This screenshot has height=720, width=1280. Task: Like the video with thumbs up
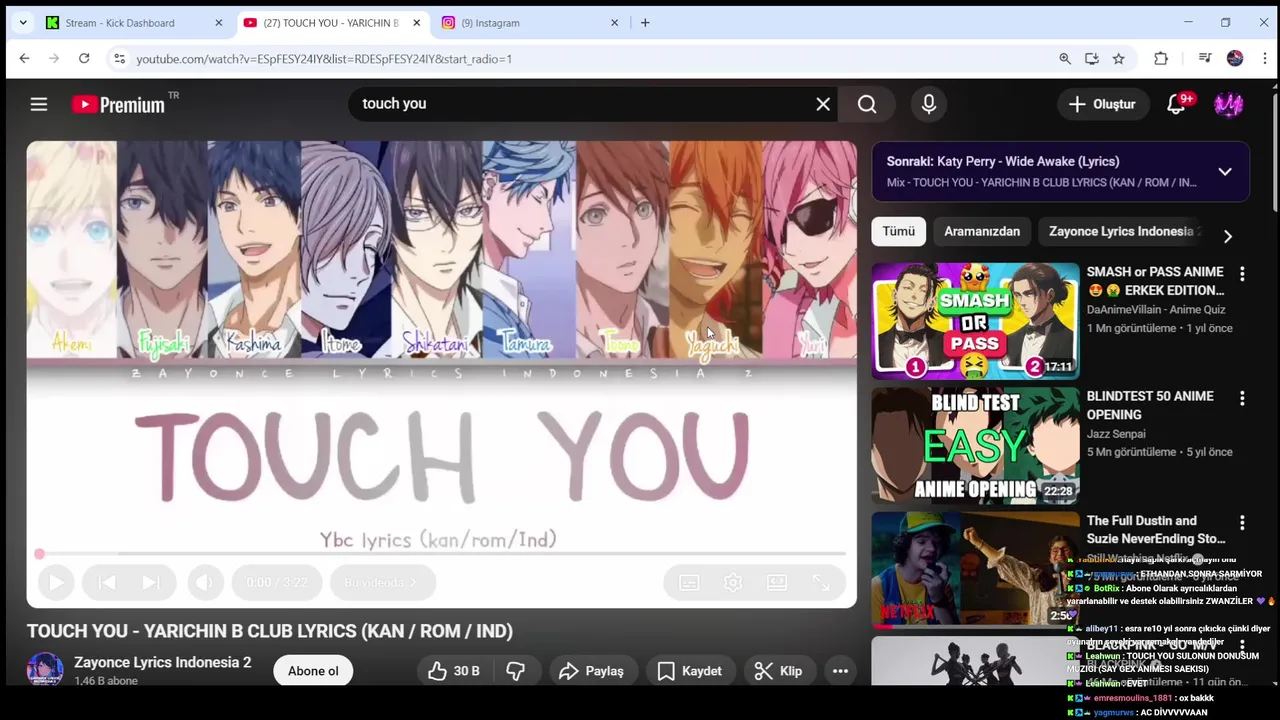[x=455, y=671]
